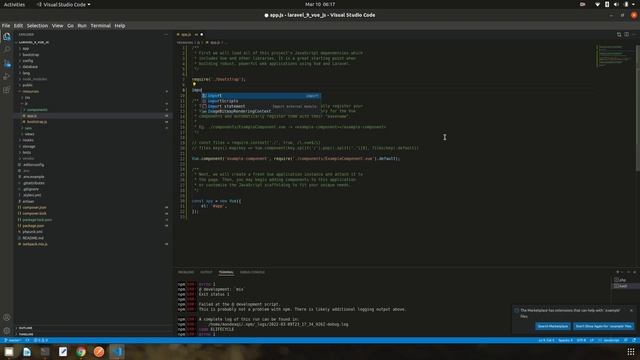Open Postman from the dock
The width and height of the screenshot is (640, 360).
point(99,352)
